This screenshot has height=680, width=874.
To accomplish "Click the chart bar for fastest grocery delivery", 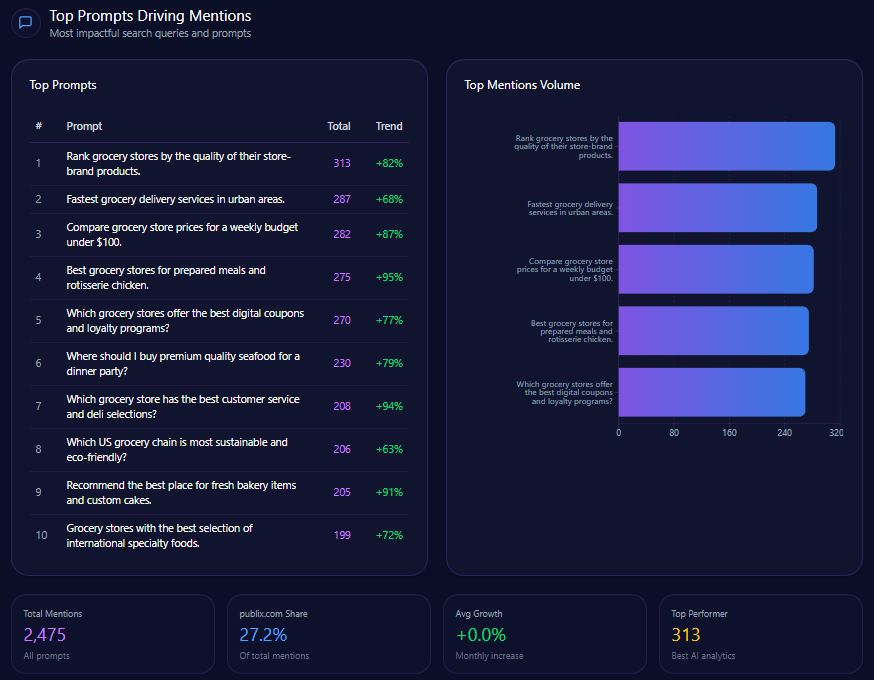I will coord(717,208).
